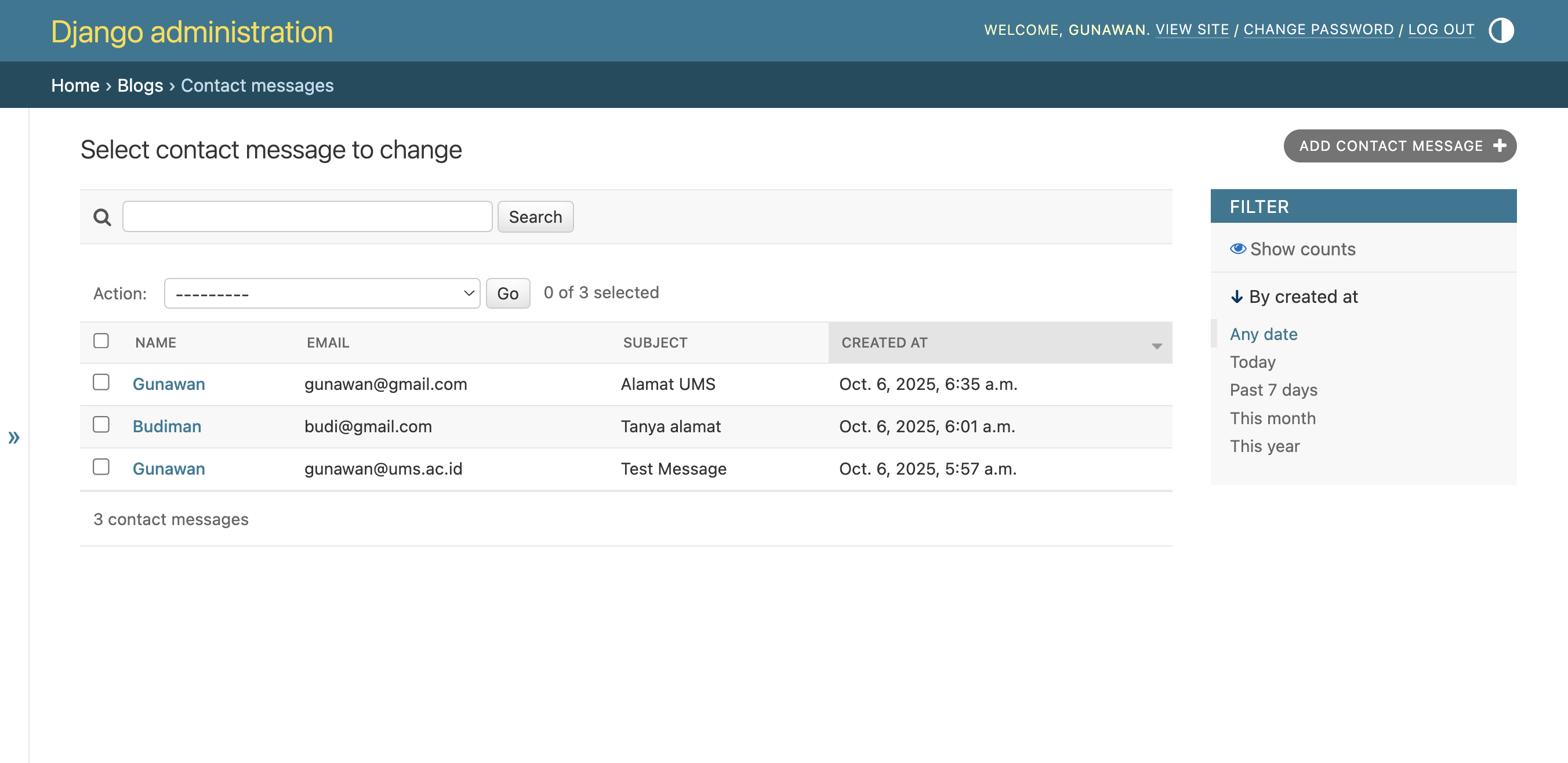Click Add Contact Message button
This screenshot has width=1568, height=763.
(1399, 146)
